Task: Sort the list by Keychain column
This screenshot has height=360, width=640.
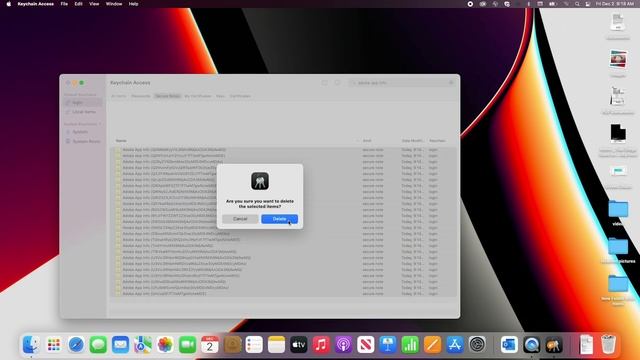Action: 438,140
